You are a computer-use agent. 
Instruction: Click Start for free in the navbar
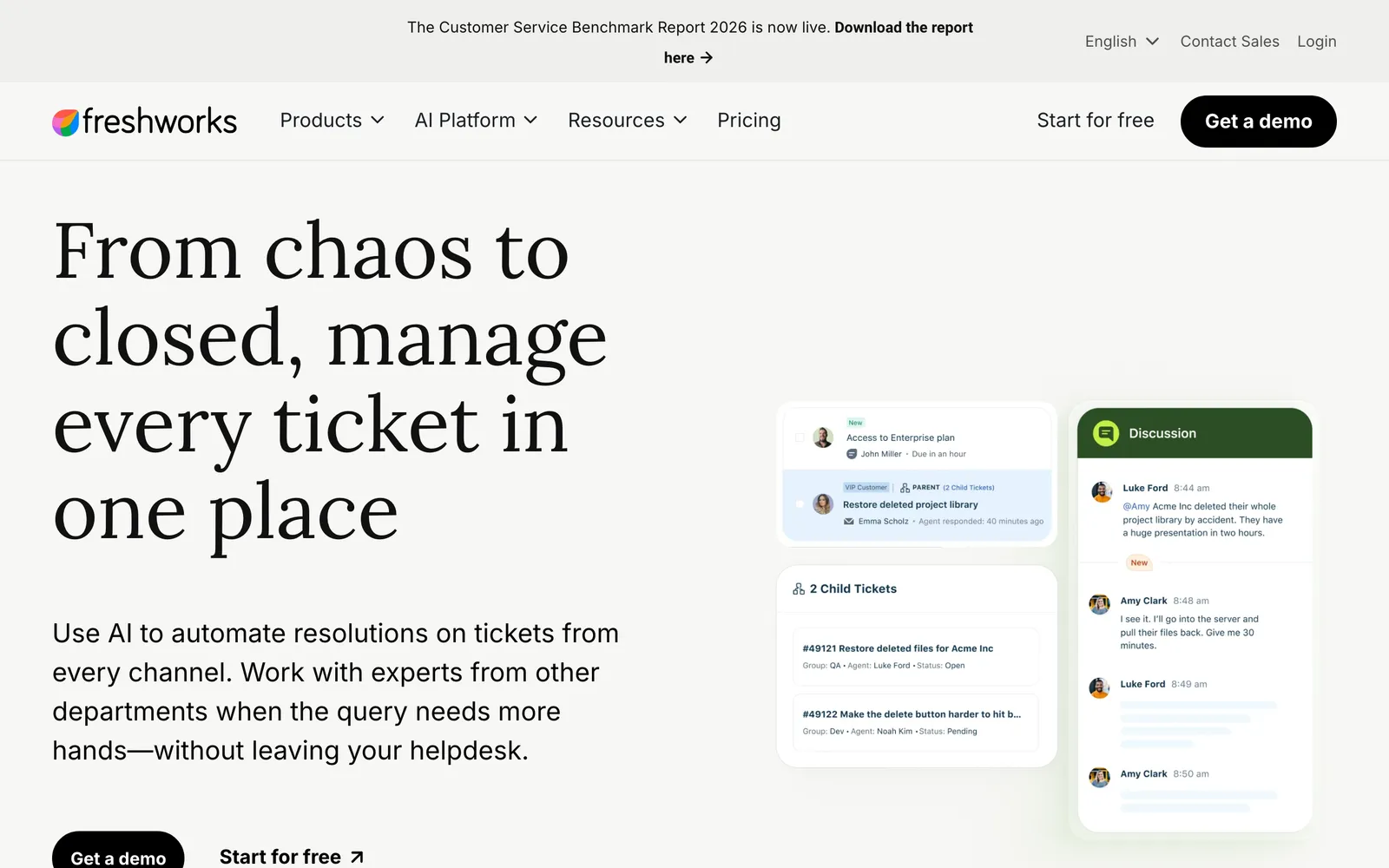click(1096, 121)
